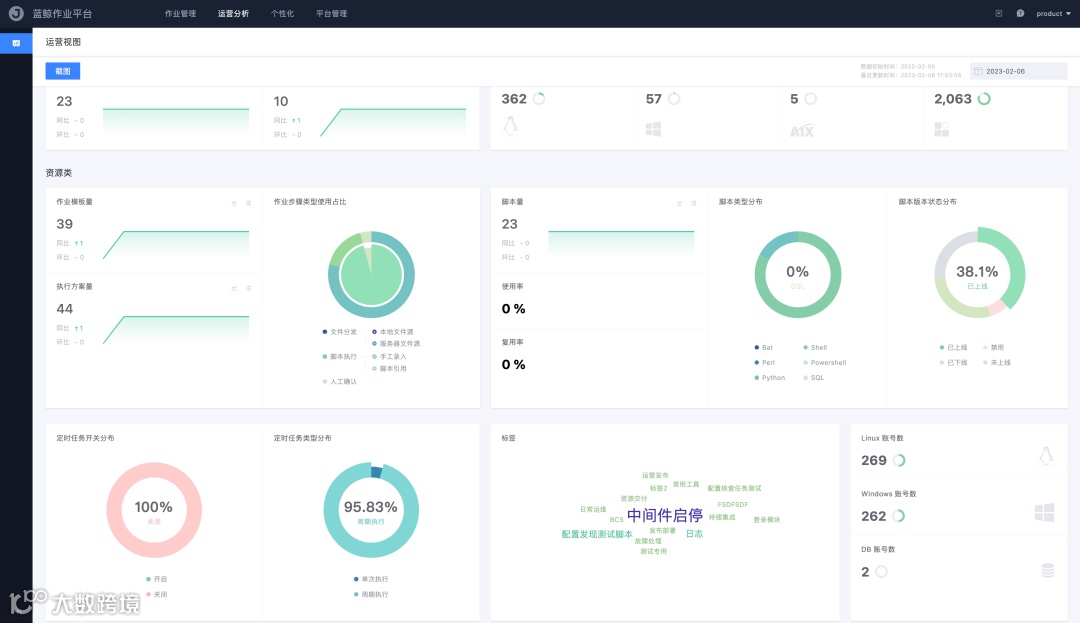Toggle 已下线 legend entry

click(x=953, y=363)
